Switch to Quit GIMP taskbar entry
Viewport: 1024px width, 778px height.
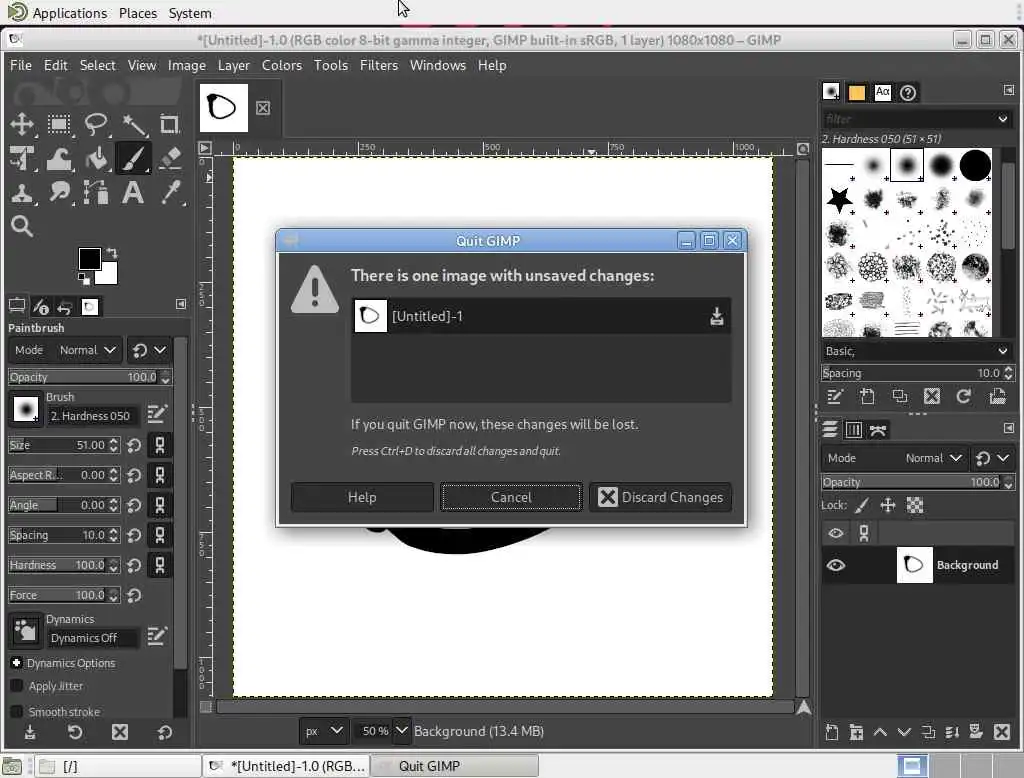coord(455,766)
